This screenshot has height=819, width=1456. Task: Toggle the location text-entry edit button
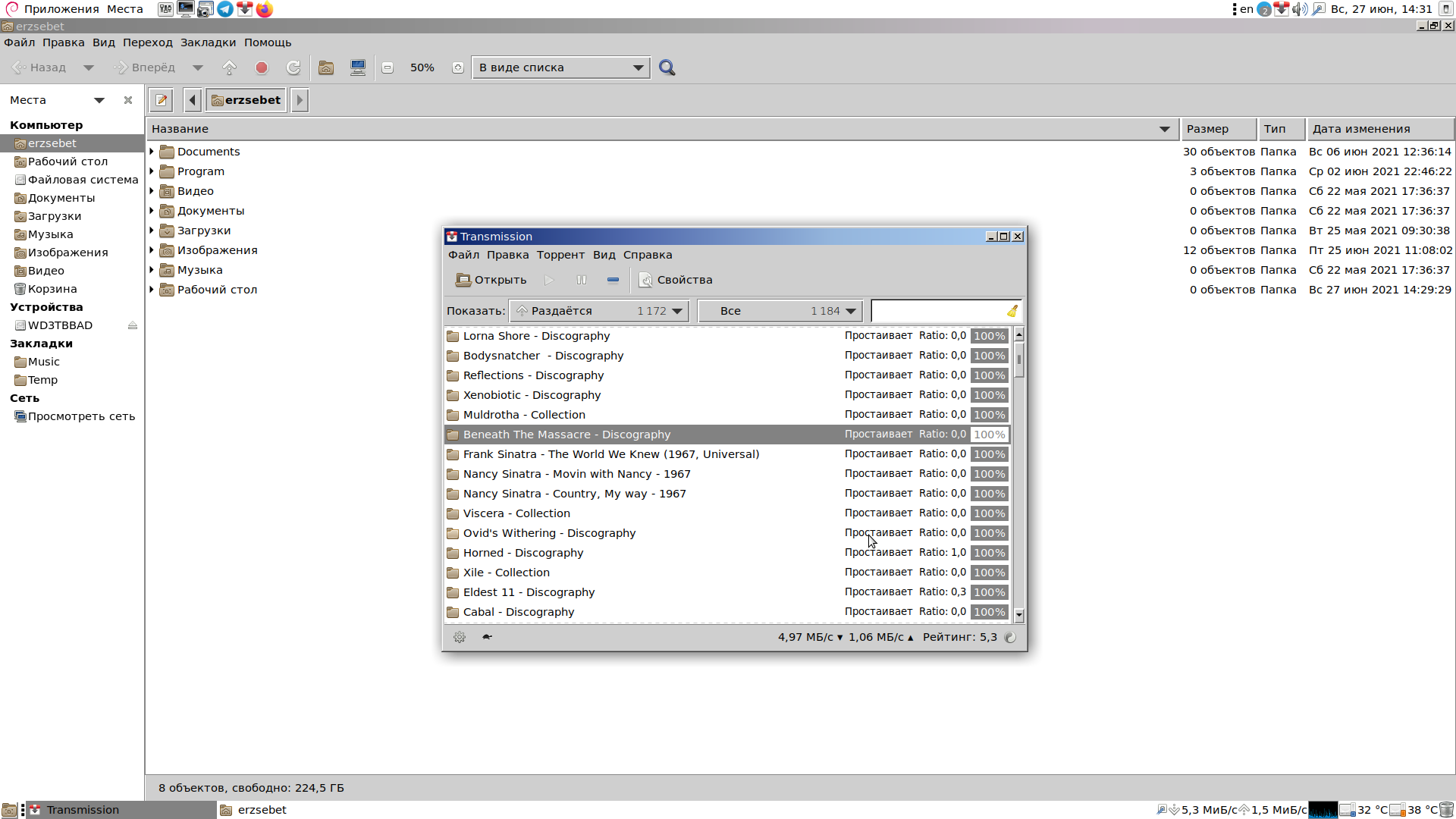[161, 100]
